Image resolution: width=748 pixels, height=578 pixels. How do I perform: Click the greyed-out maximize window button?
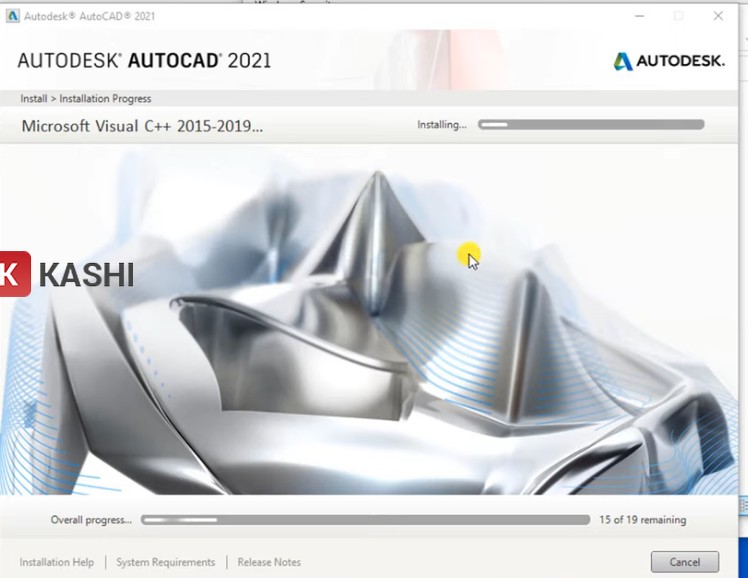coord(678,16)
